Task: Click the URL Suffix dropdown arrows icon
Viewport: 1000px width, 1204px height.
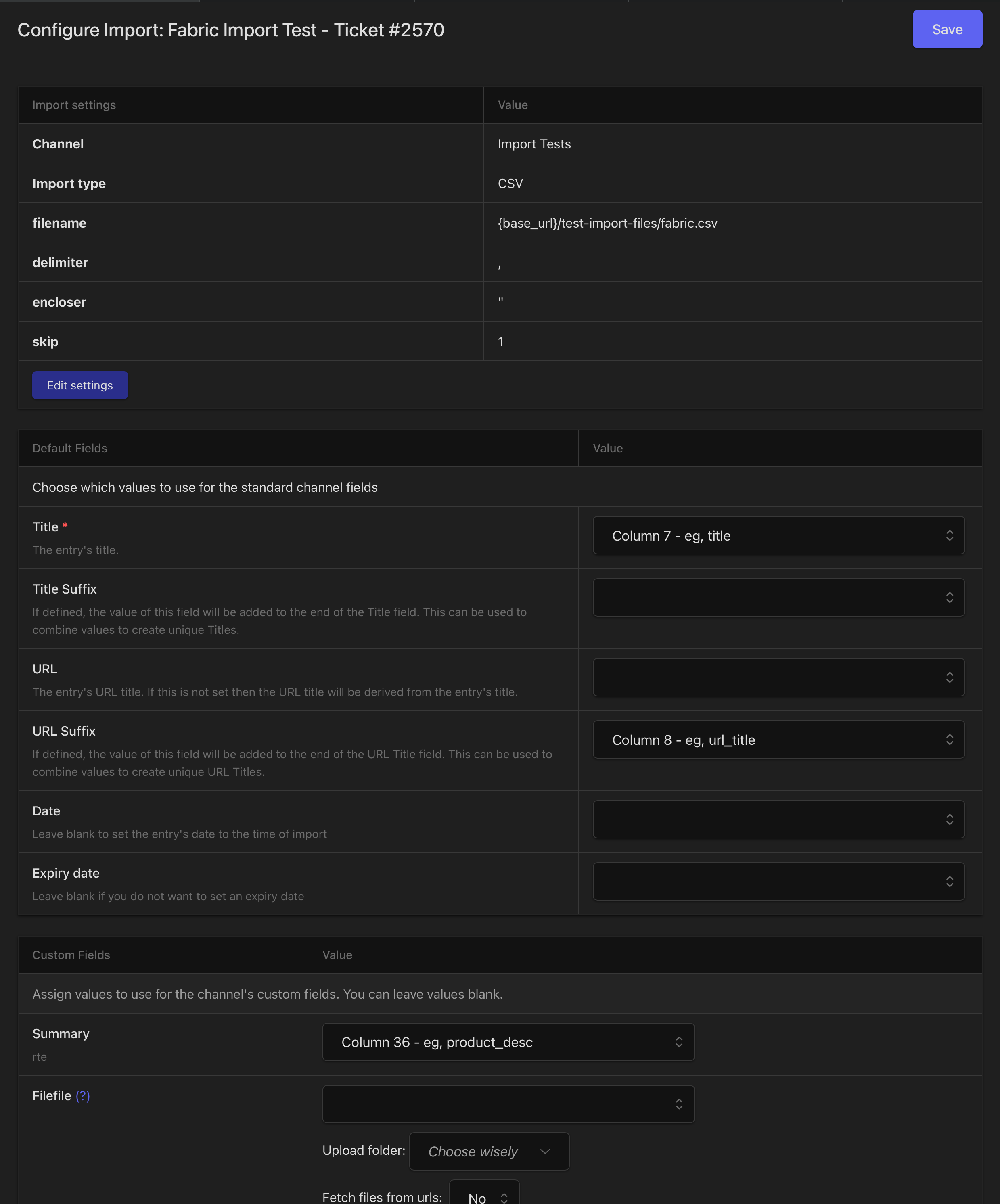Action: coord(950,740)
